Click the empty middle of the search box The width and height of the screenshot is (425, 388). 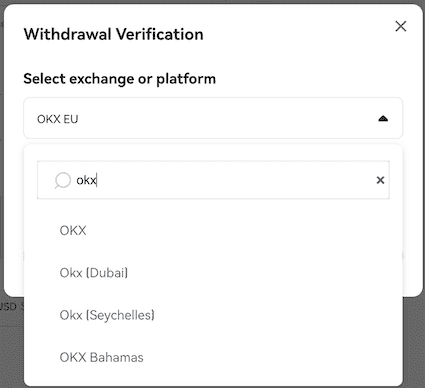pos(233,180)
